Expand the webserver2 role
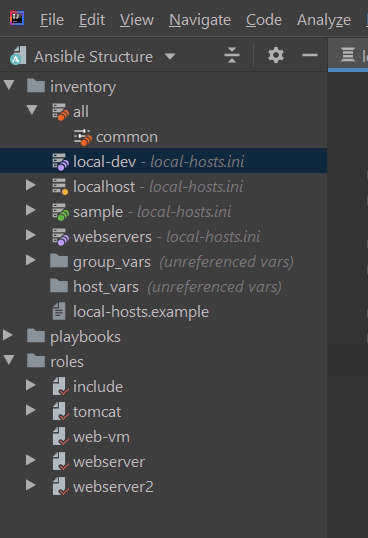The width and height of the screenshot is (368, 538). [x=31, y=485]
